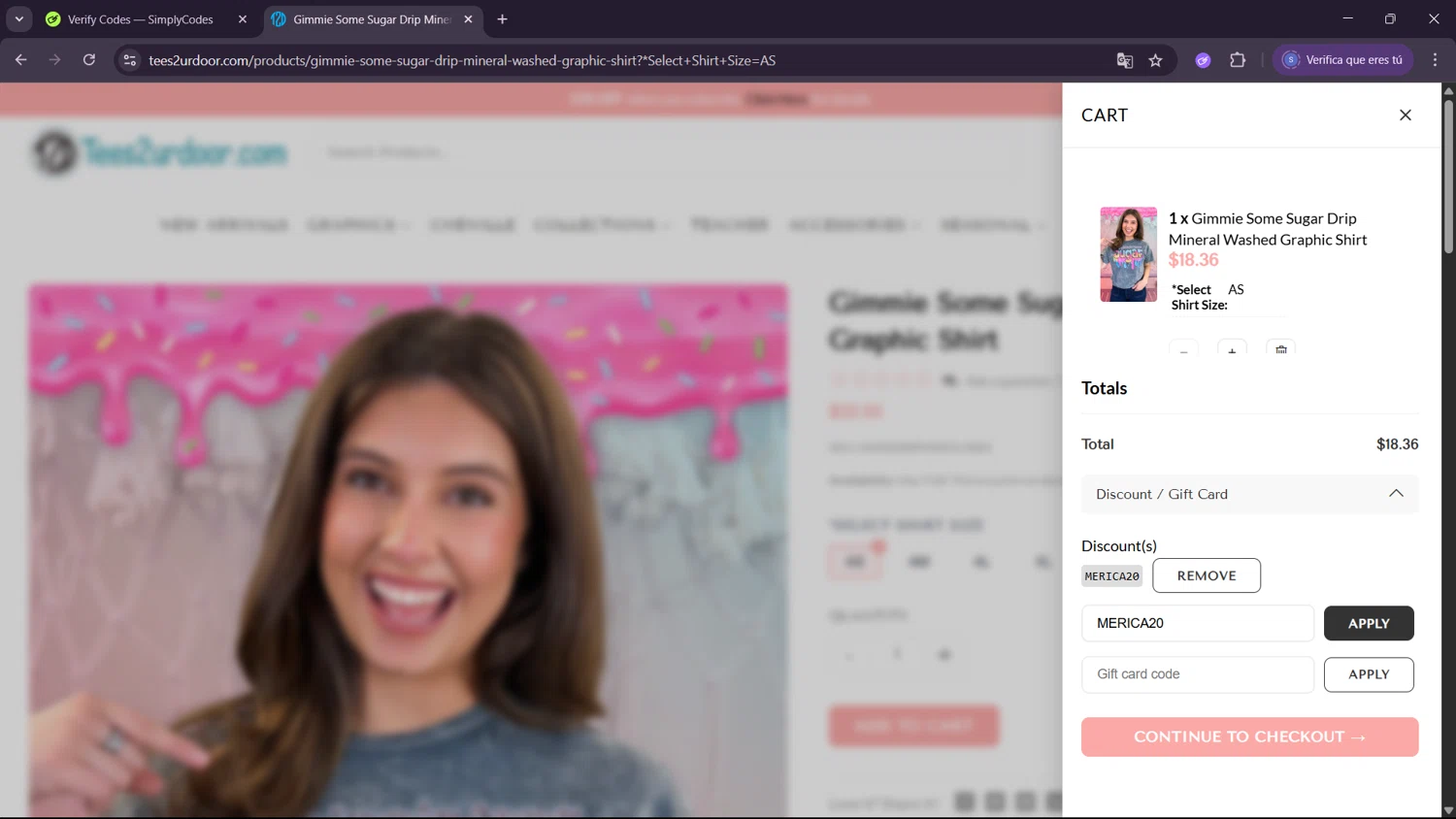Open the cart item's shirt thumbnail
This screenshot has width=1456, height=819.
click(x=1128, y=254)
